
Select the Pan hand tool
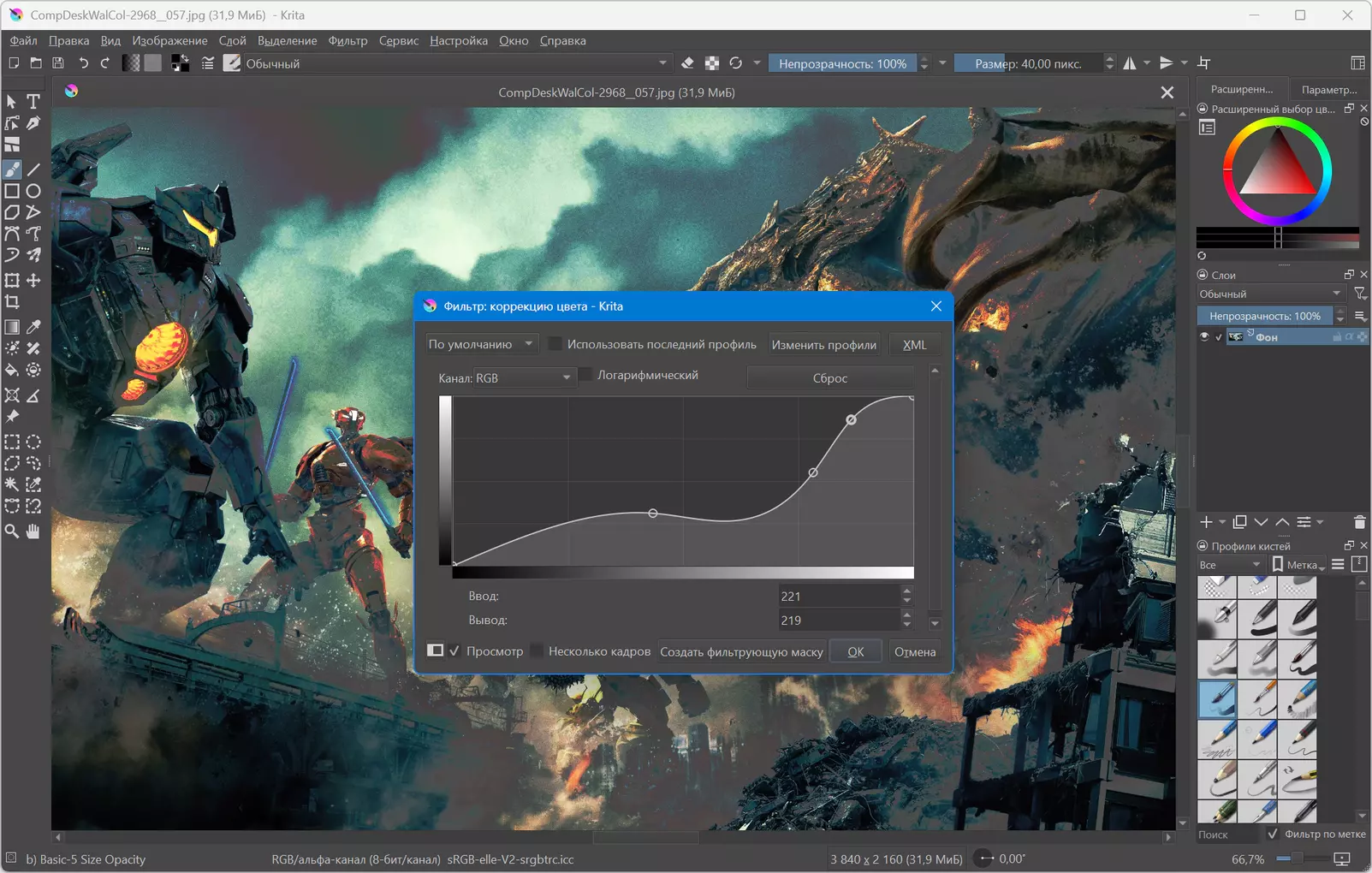33,532
